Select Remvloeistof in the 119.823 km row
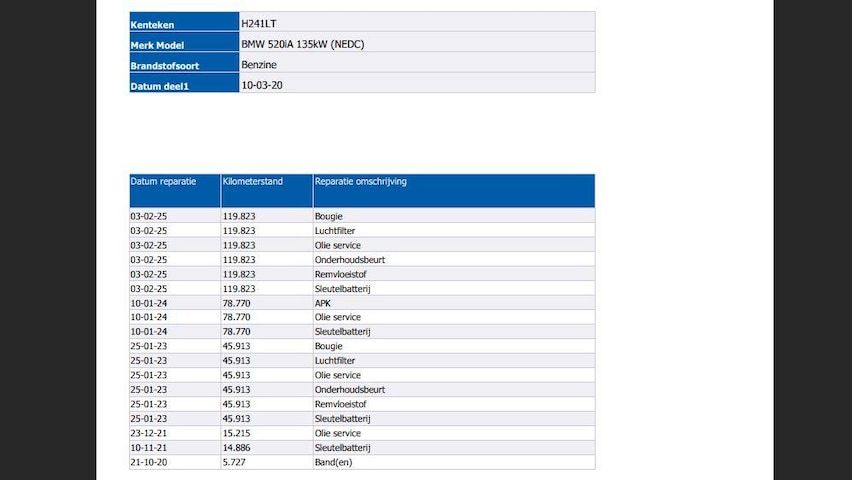The height and width of the screenshot is (480, 852). point(341,275)
